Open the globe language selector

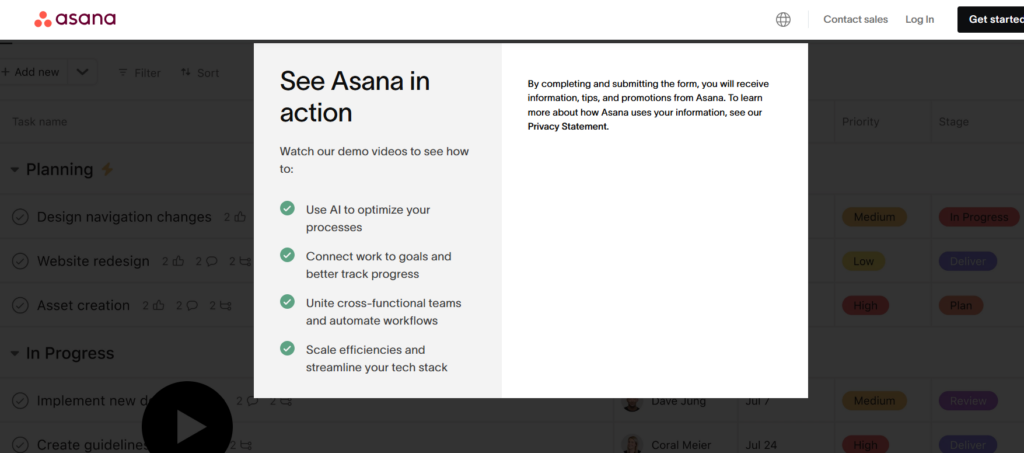click(x=783, y=19)
